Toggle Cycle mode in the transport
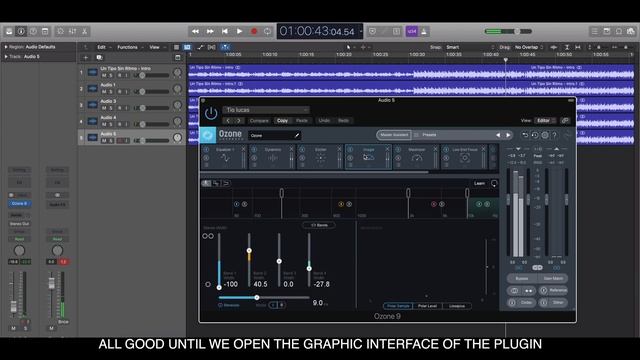Screen dimensions: 640x360 (x=267, y=31)
